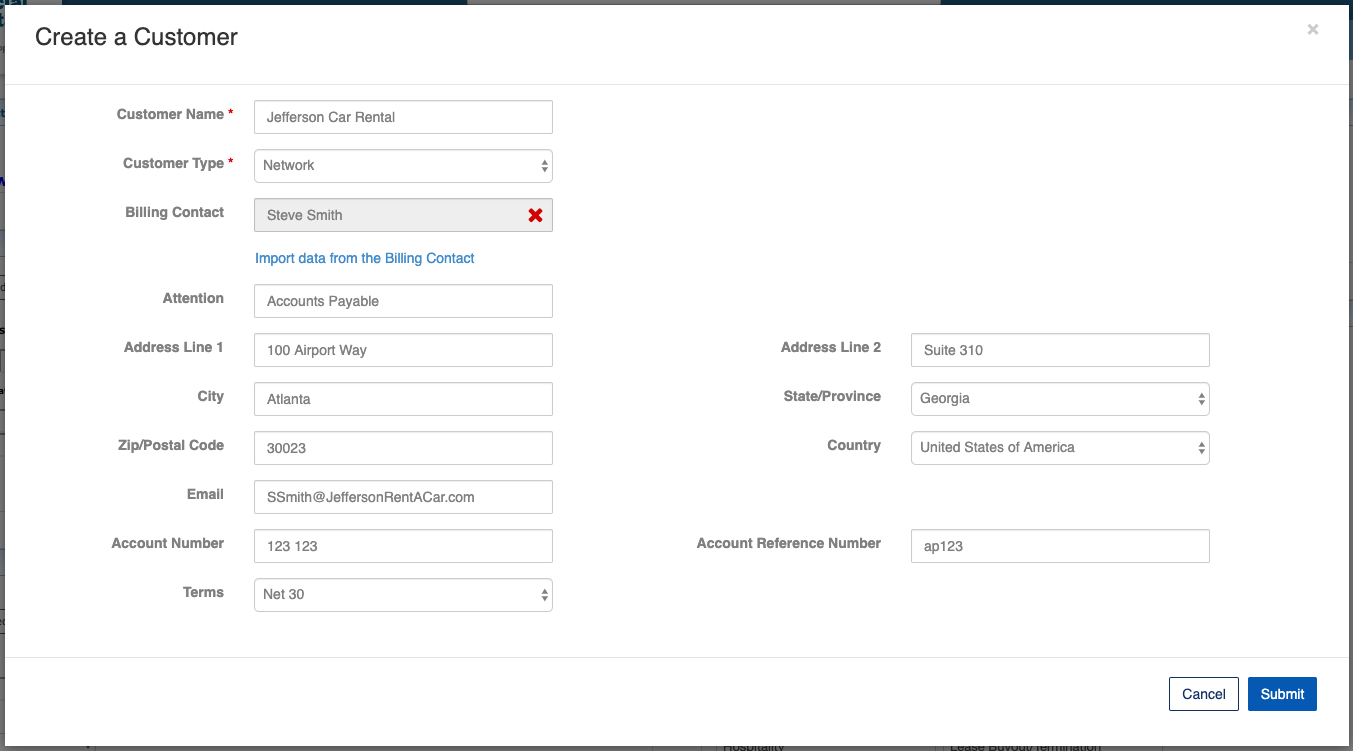Remove Steve Smith billing contact with red X

(535, 215)
